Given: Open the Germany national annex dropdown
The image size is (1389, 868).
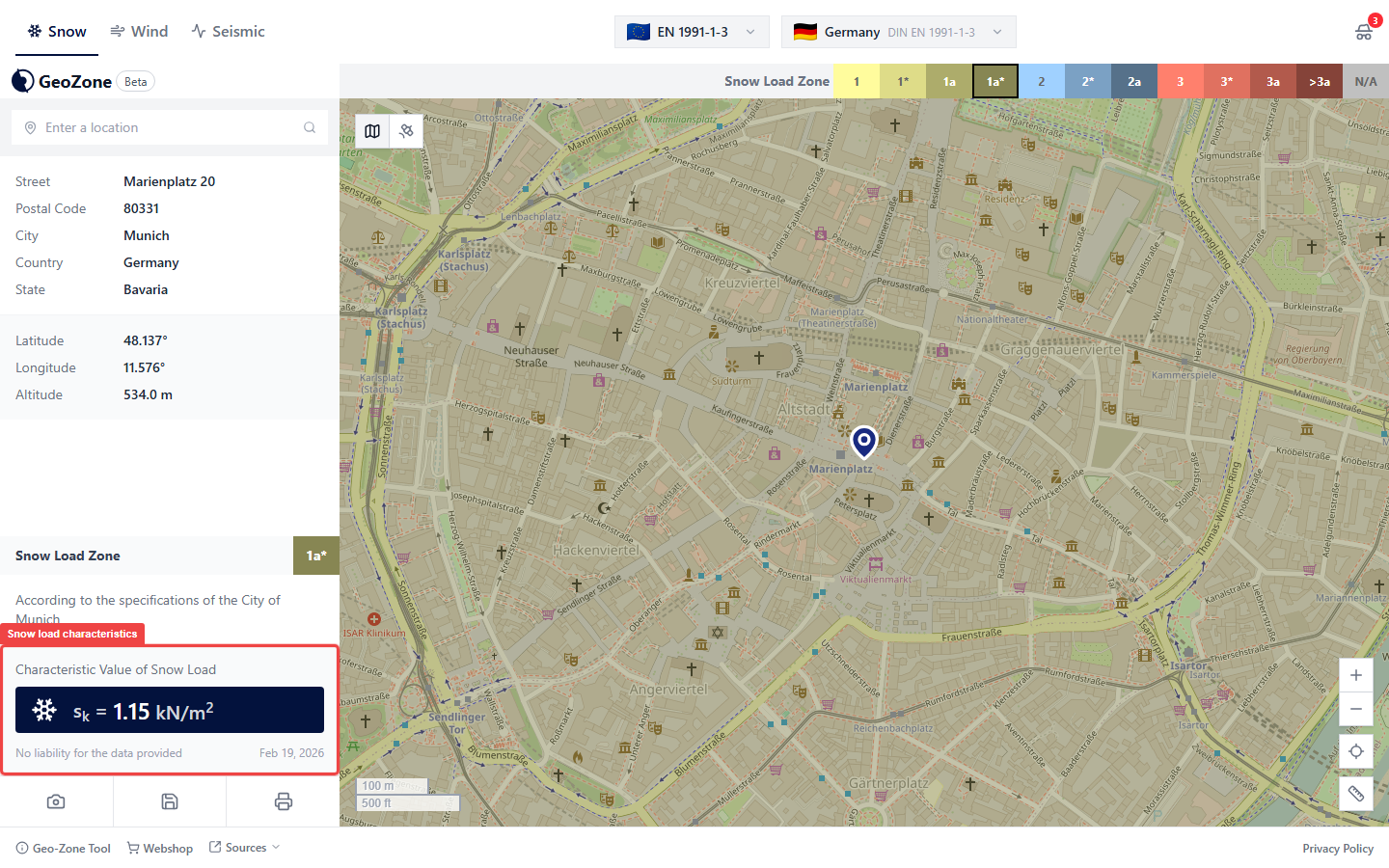Looking at the screenshot, I should pos(898,32).
